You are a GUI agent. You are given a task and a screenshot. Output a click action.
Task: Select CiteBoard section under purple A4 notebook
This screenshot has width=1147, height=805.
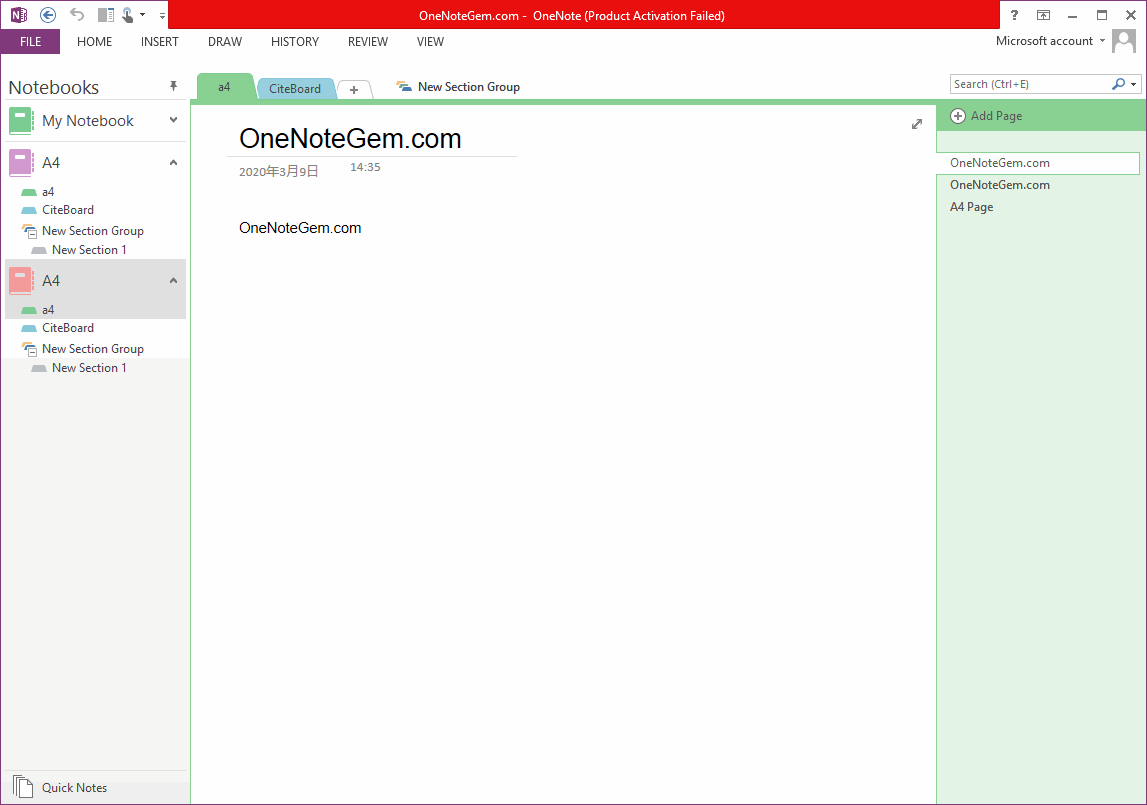pyautogui.click(x=67, y=210)
